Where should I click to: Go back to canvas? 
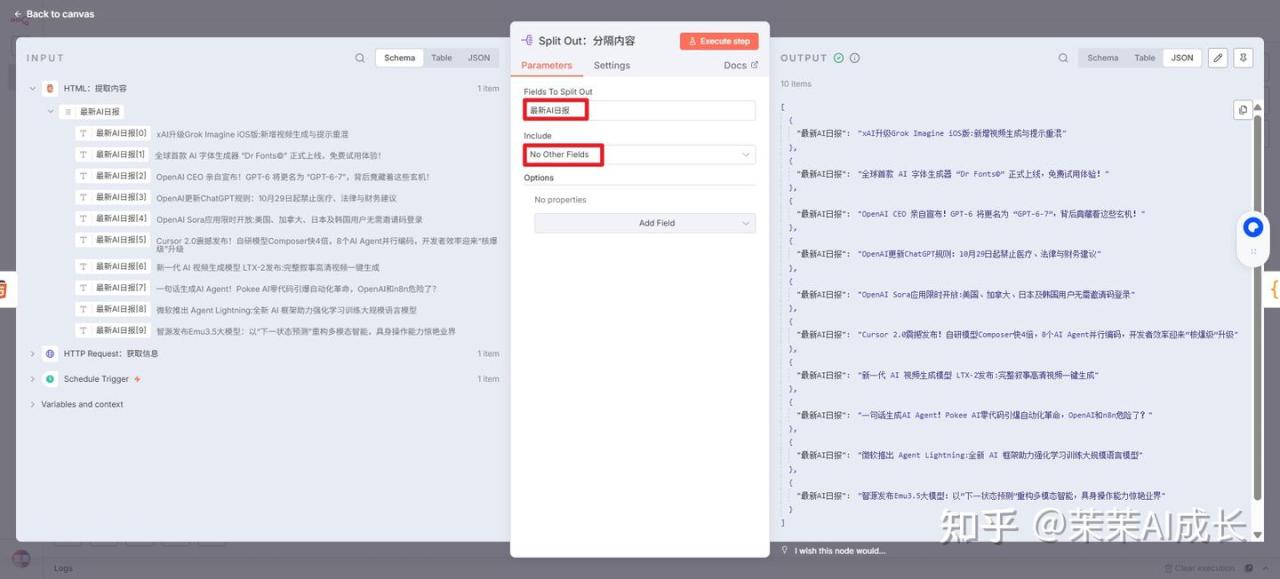pyautogui.click(x=54, y=14)
